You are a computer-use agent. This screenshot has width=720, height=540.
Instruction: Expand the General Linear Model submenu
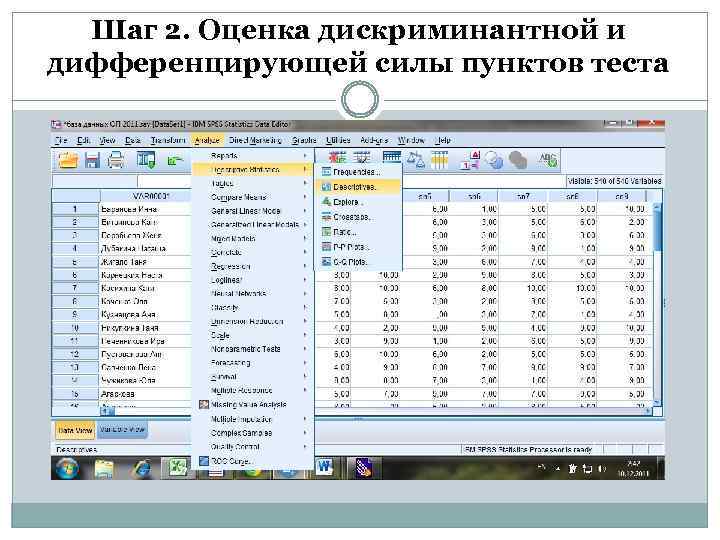coord(253,211)
